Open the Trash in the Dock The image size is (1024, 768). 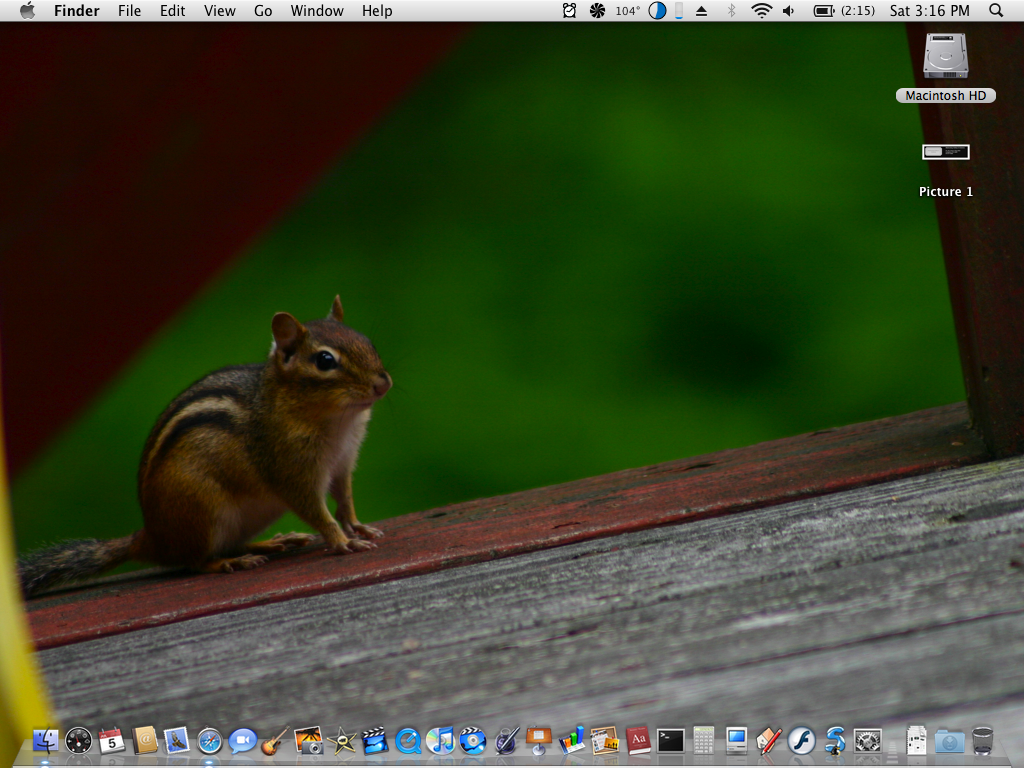[982, 741]
